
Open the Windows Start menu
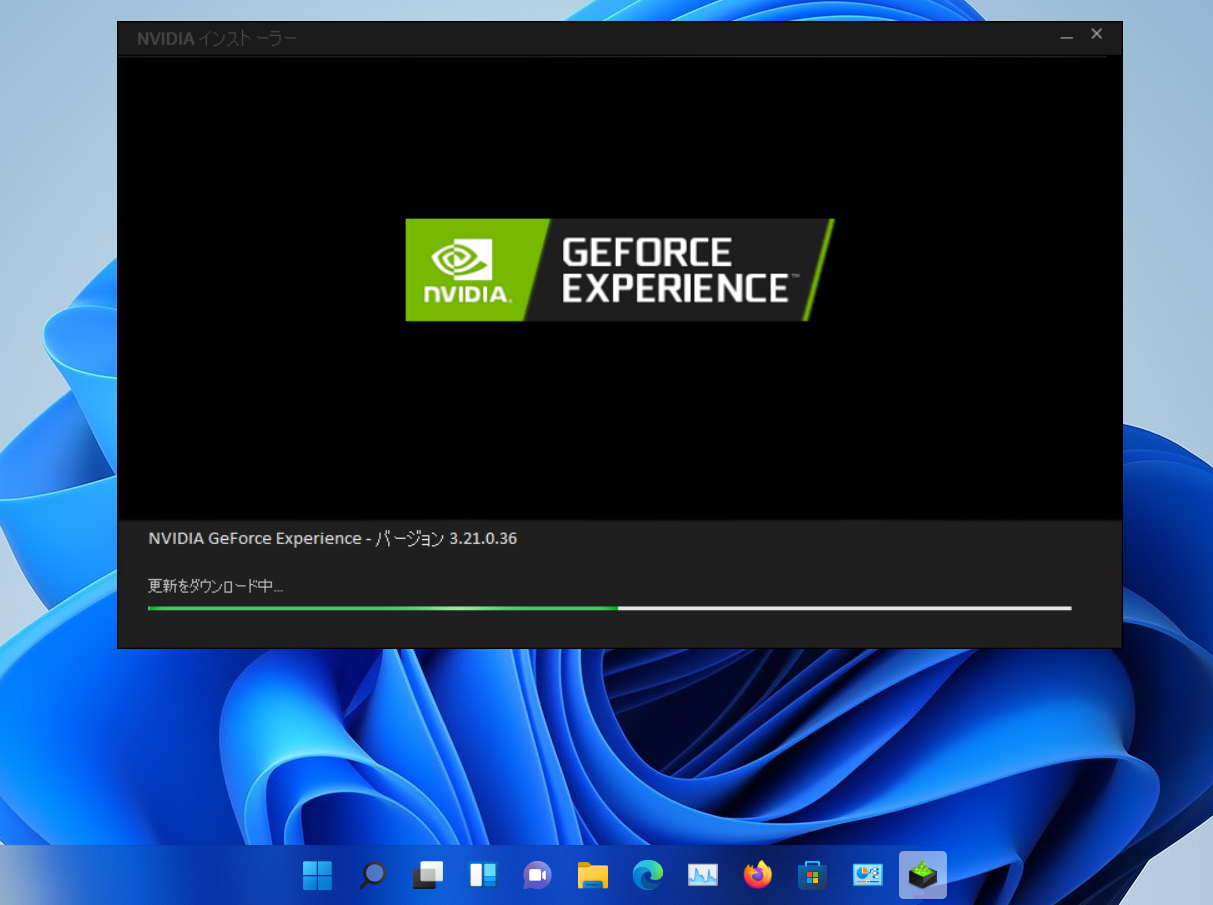point(317,875)
